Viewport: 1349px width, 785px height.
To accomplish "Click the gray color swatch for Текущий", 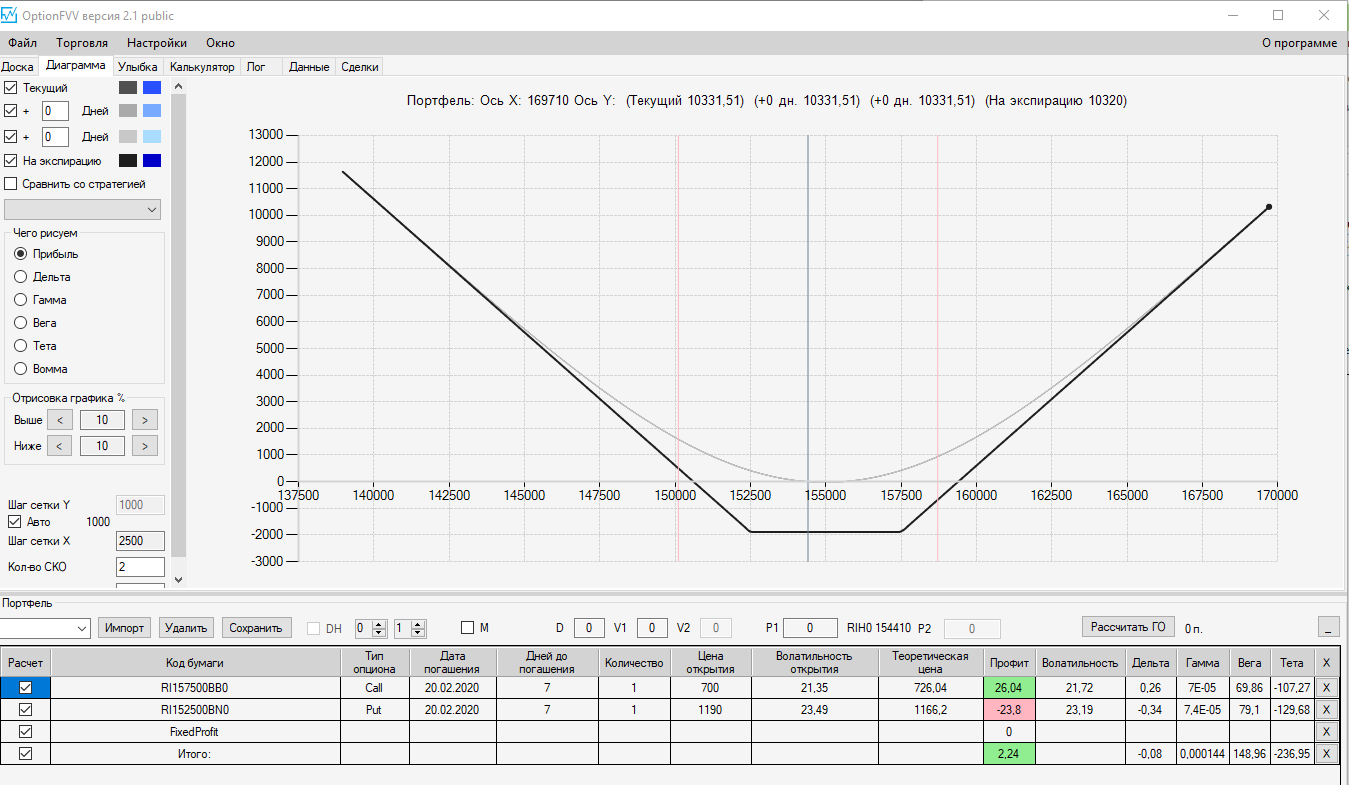I will click(128, 88).
